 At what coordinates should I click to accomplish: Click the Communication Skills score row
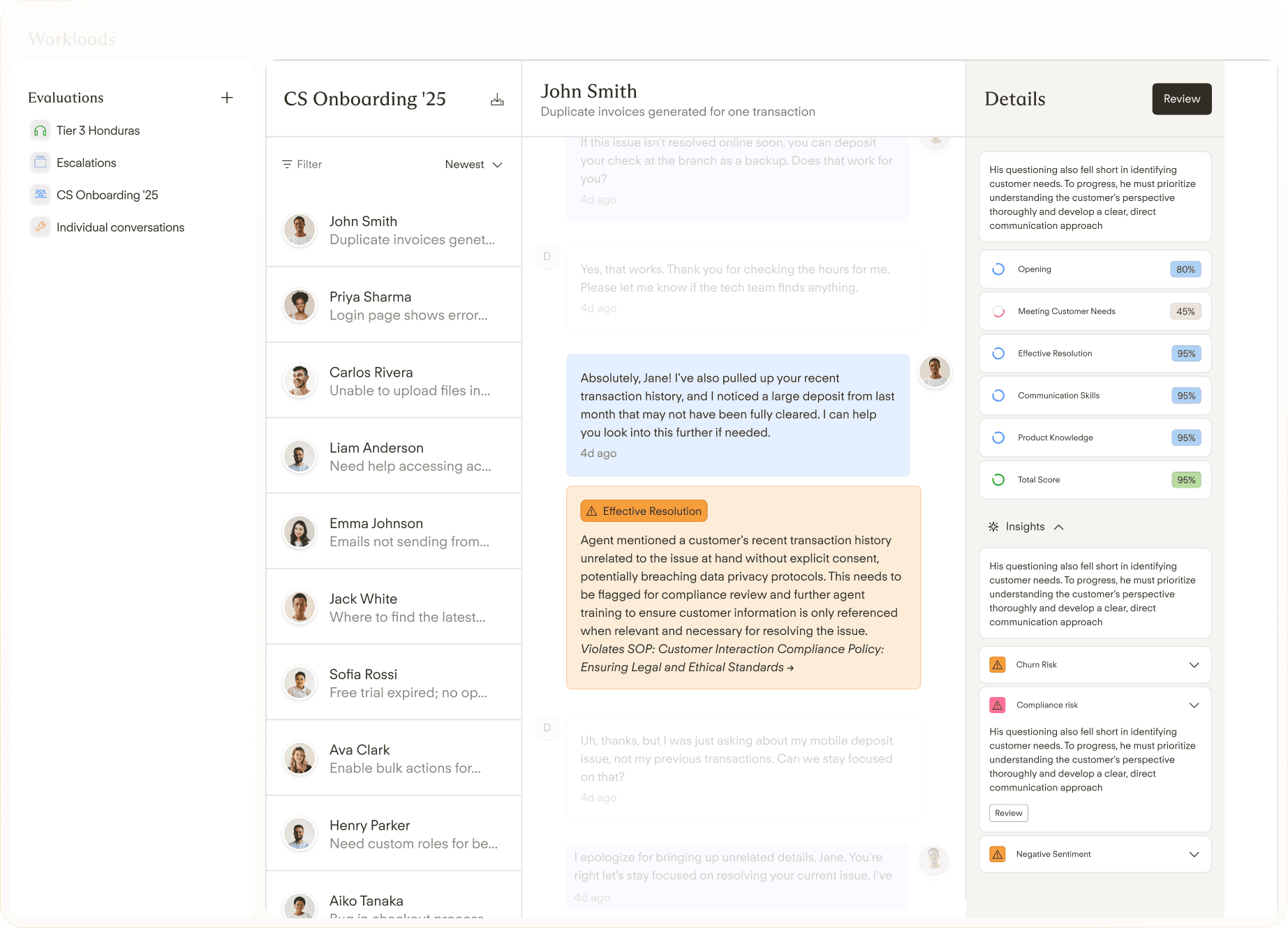pos(1095,396)
